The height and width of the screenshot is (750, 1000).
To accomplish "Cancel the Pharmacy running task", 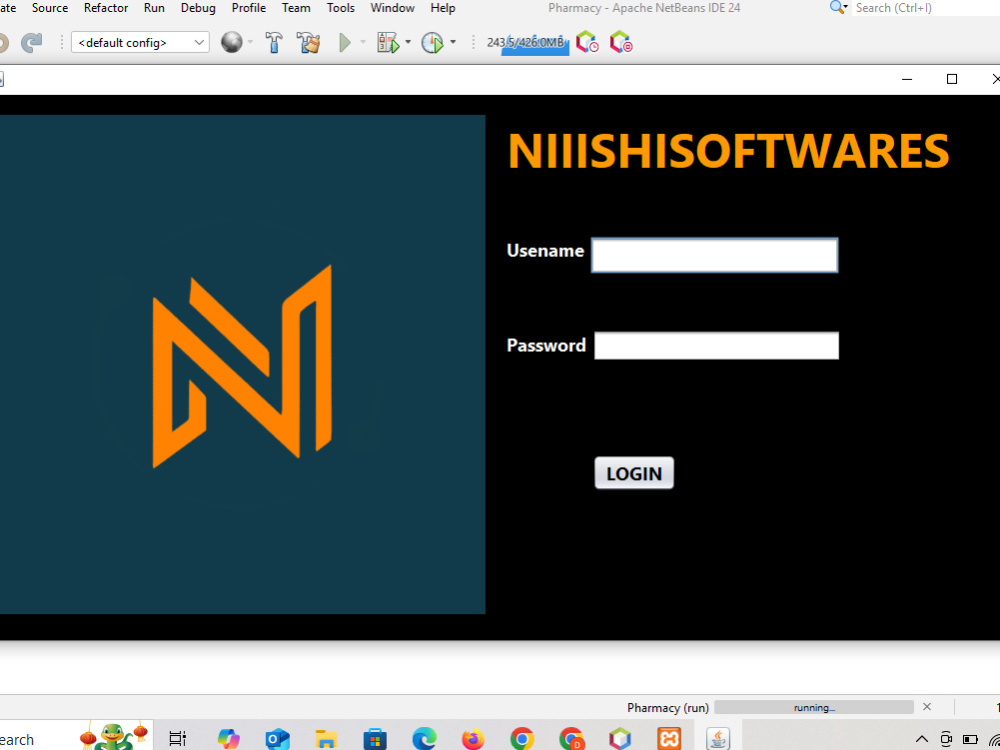I will coord(927,707).
